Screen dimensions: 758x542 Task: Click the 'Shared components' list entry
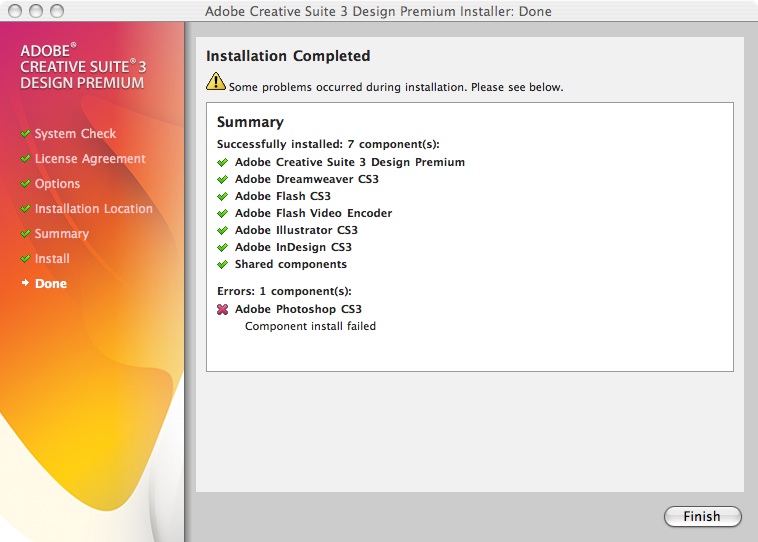291,264
